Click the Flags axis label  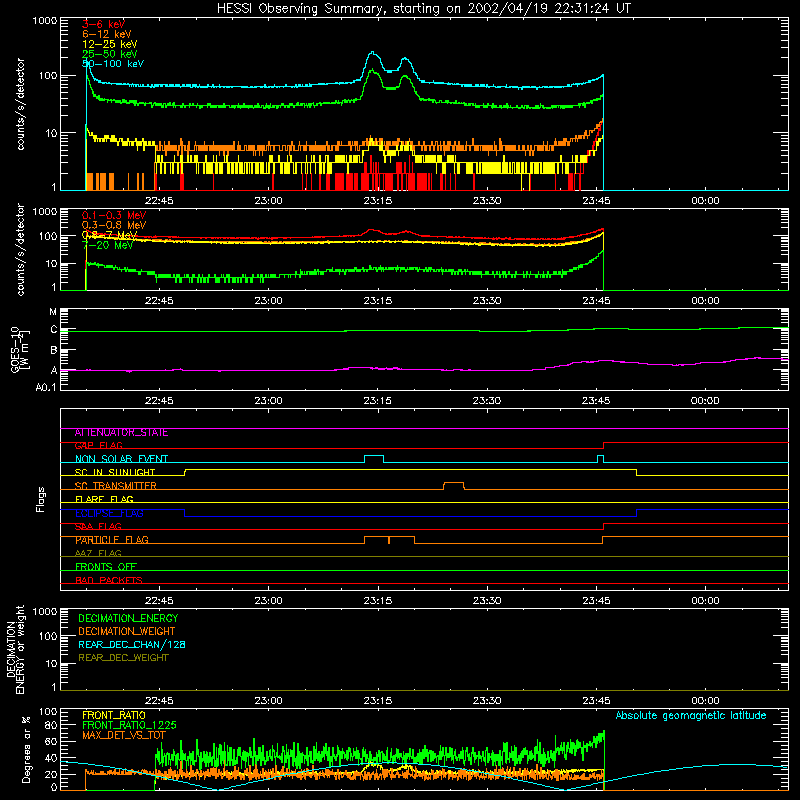click(41, 499)
